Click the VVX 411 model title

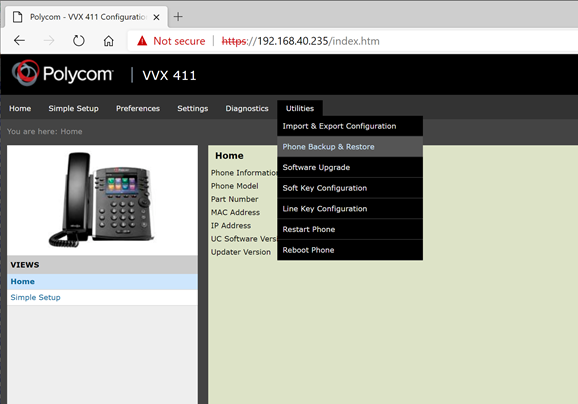[169, 76]
